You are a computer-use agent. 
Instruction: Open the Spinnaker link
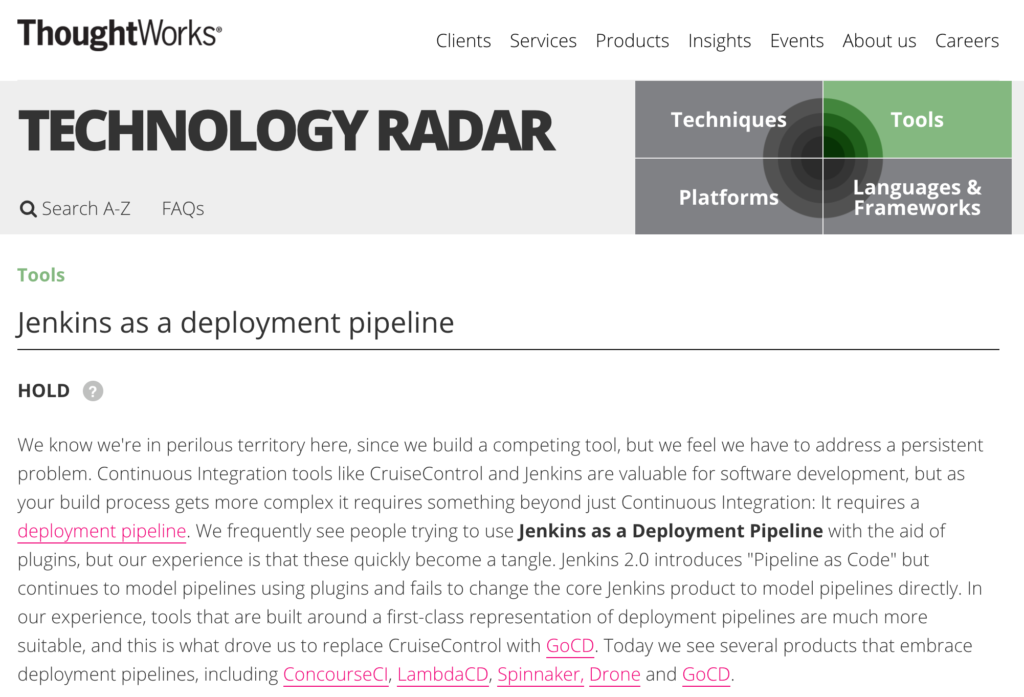pos(540,674)
